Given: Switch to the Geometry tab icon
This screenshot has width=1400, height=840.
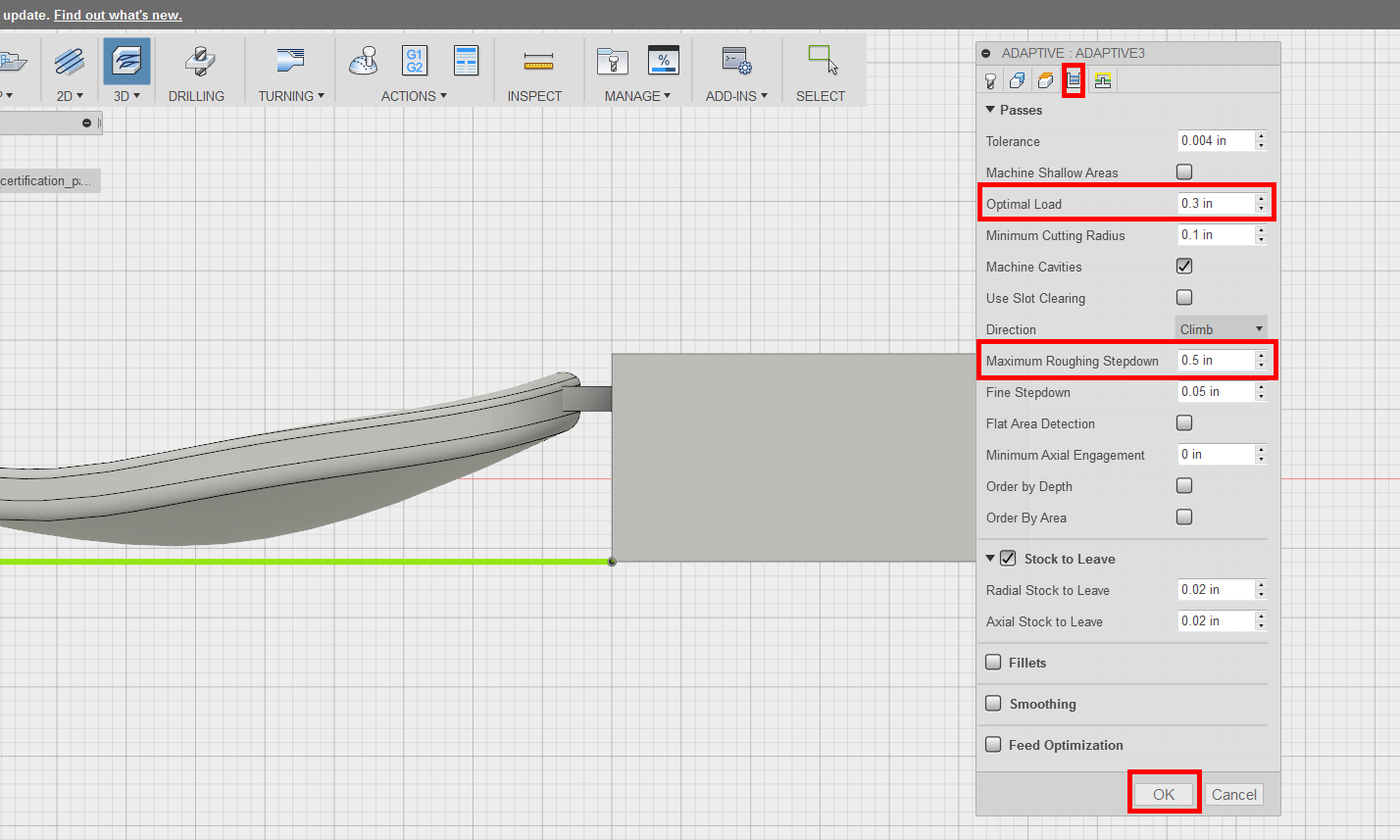Looking at the screenshot, I should coord(1018,80).
